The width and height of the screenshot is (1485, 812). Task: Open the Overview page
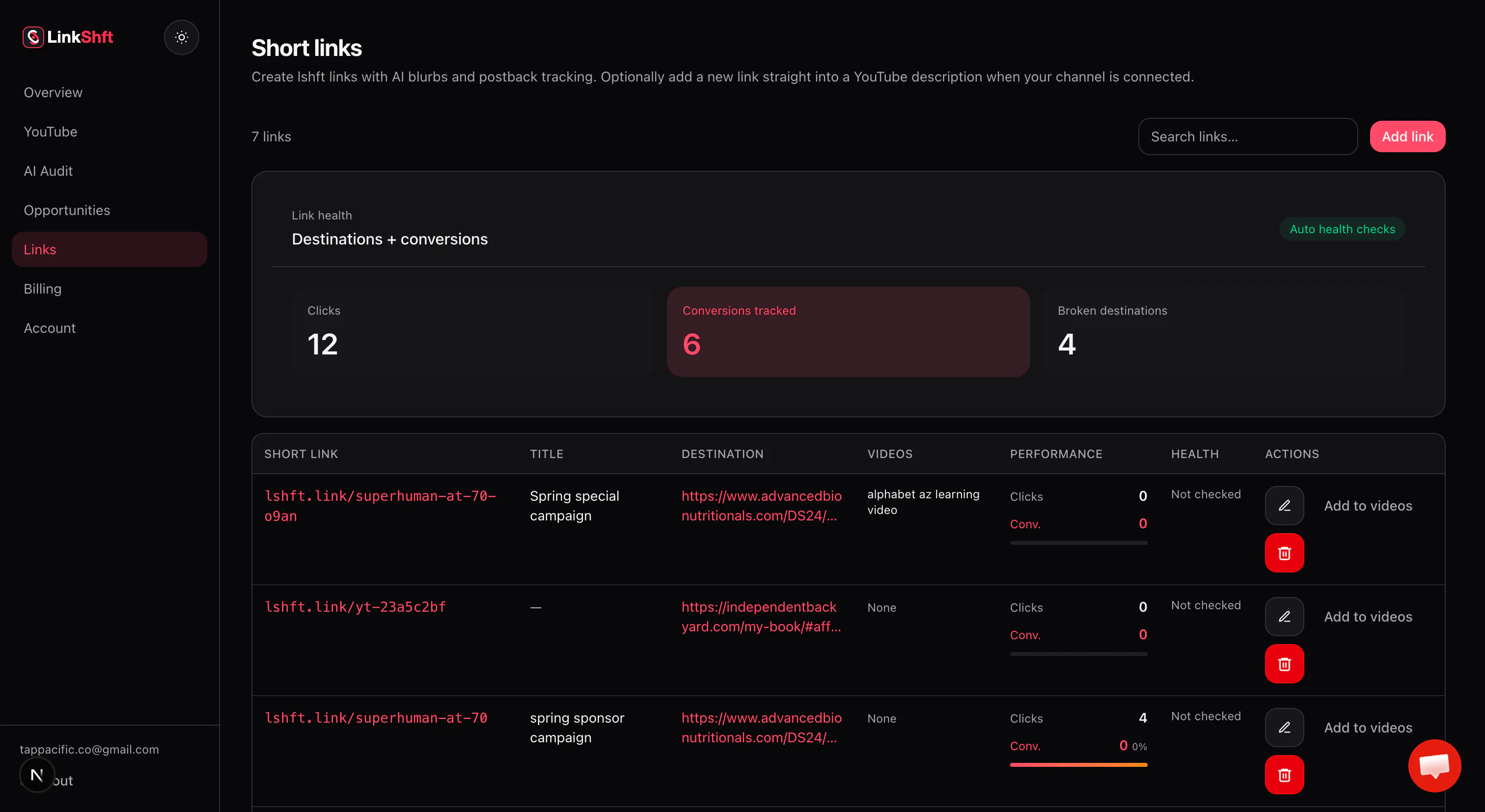coord(53,92)
